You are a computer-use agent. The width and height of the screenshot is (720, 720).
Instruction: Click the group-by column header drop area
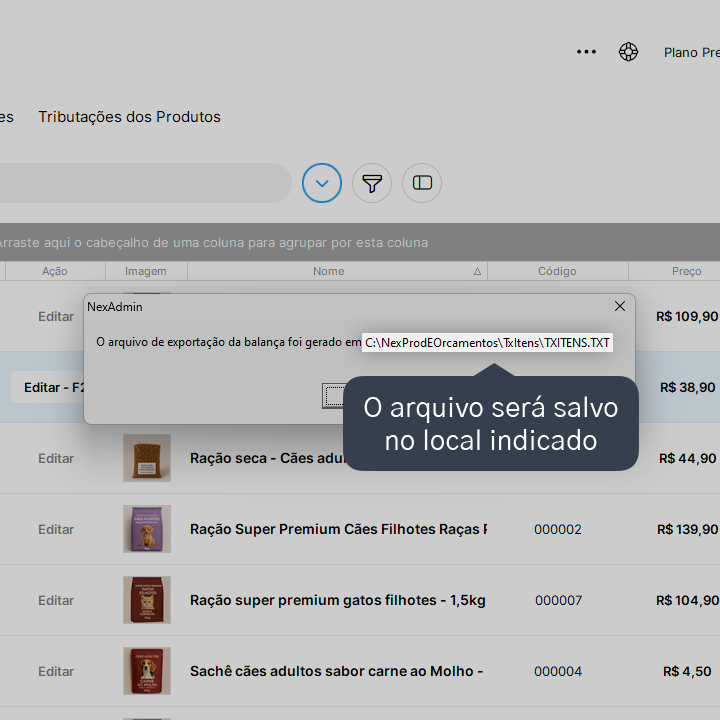pyautogui.click(x=360, y=242)
